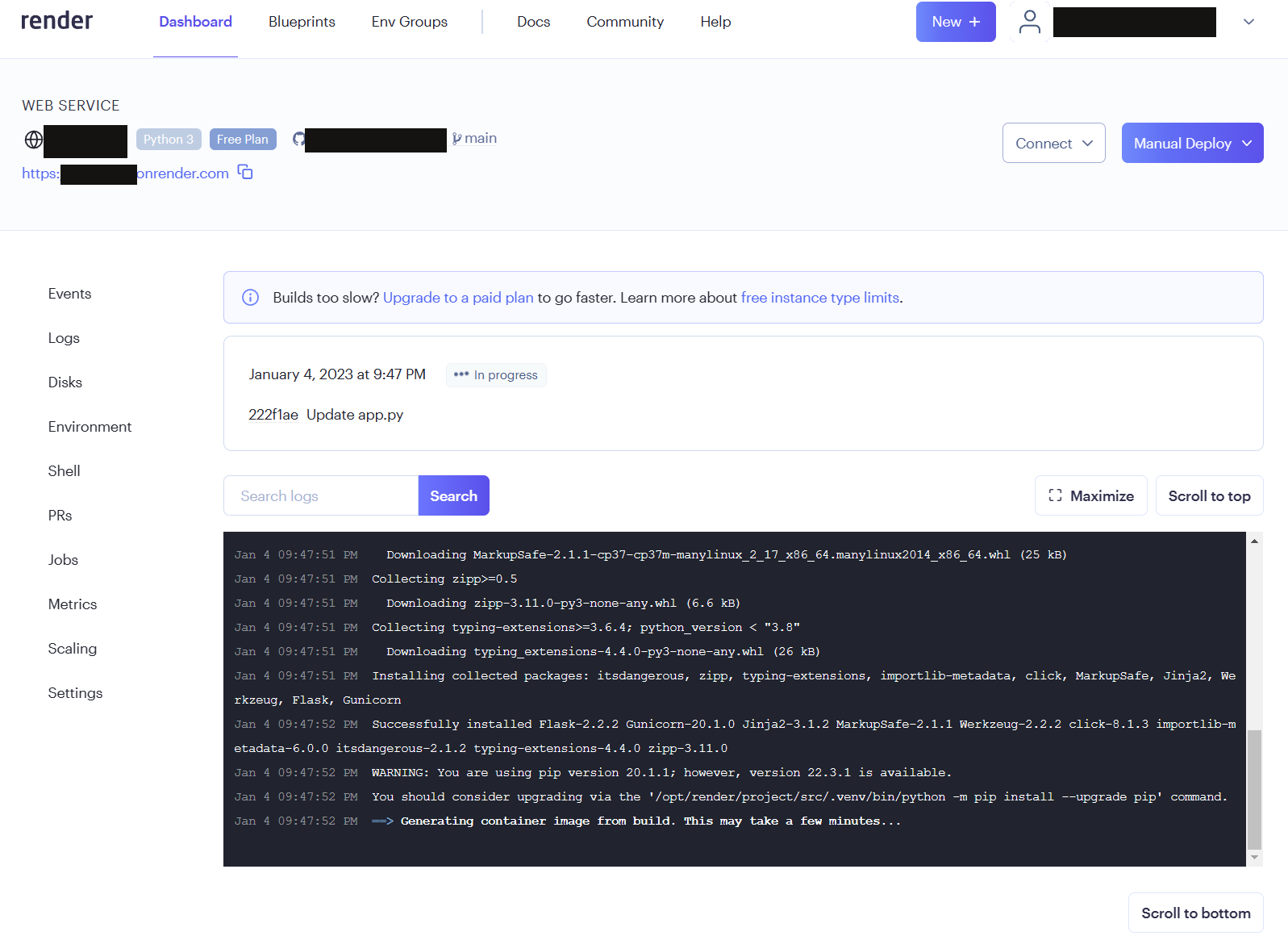Copy the onrender.com service URL
The width and height of the screenshot is (1288, 936).
(245, 172)
